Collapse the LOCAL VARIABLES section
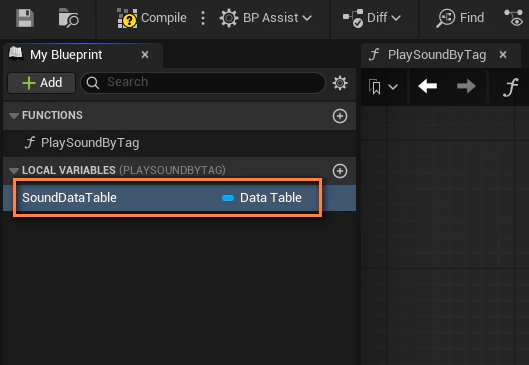 point(14,171)
